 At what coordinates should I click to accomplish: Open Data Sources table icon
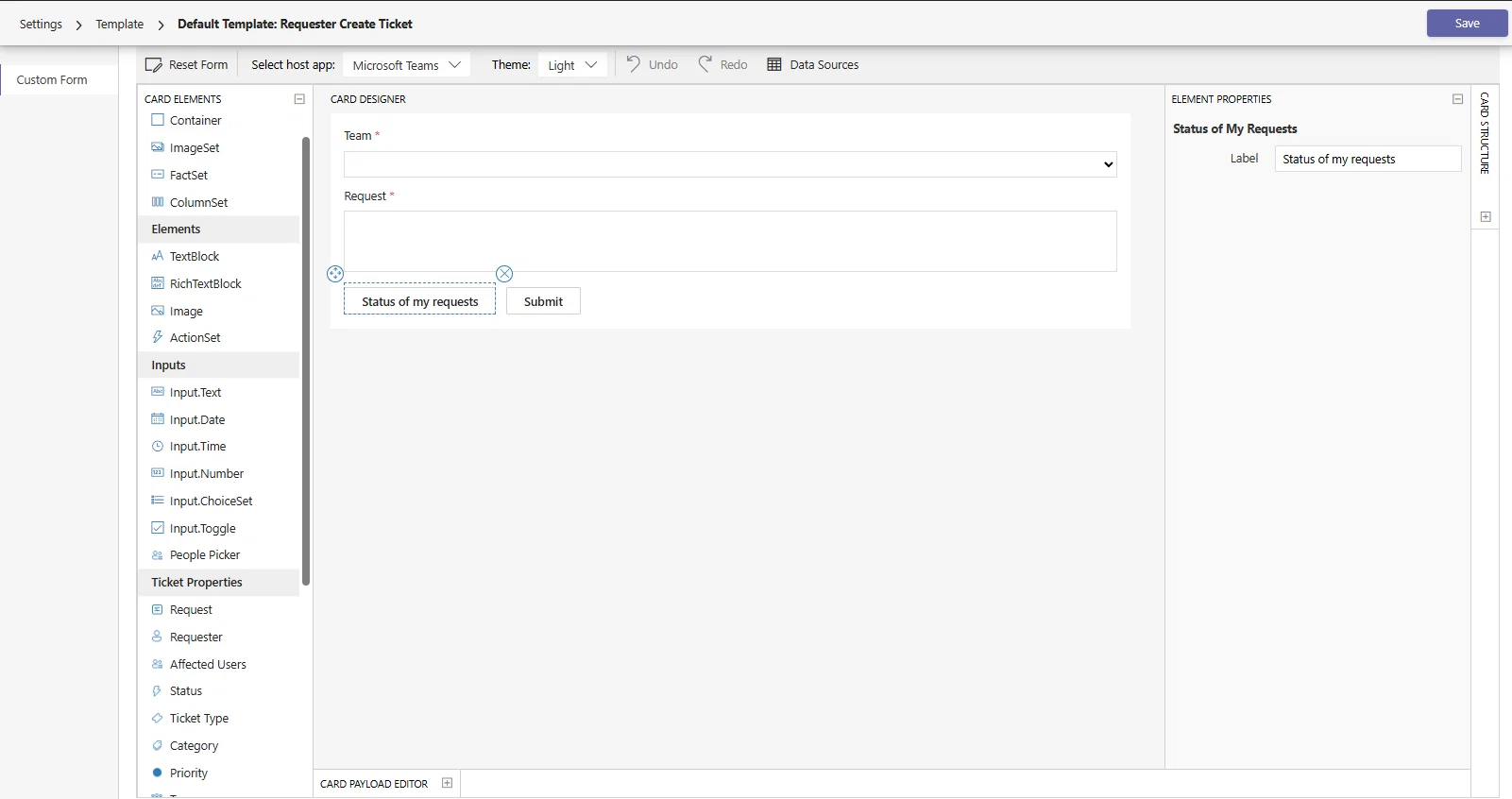(x=774, y=64)
